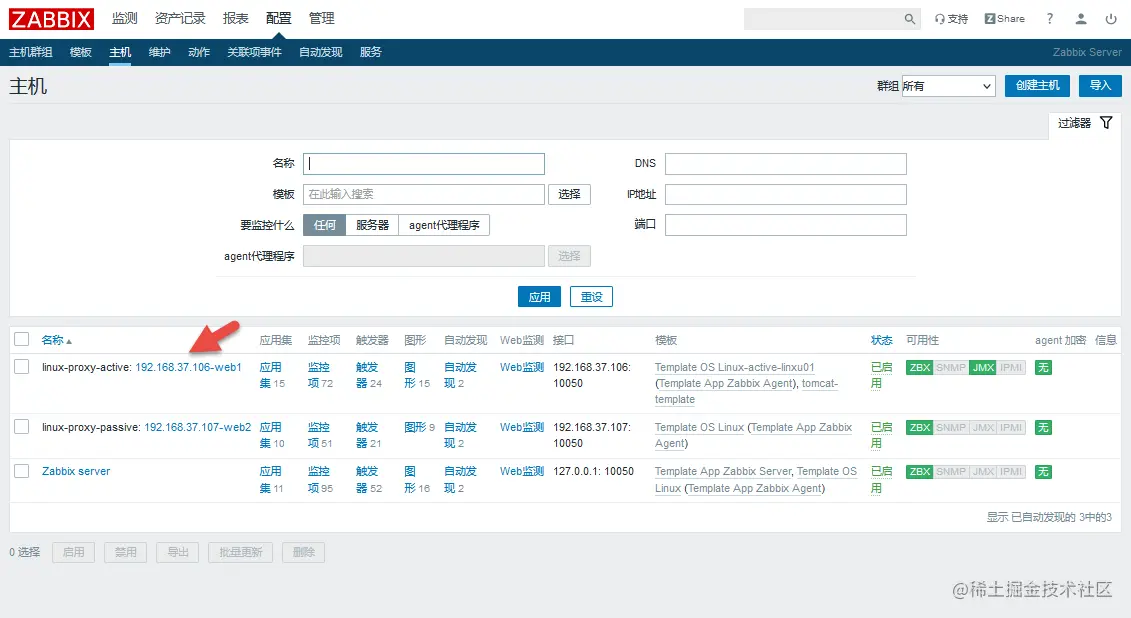Open 图形 9 for linux-proxy-passive
This screenshot has width=1131, height=618.
pos(420,427)
